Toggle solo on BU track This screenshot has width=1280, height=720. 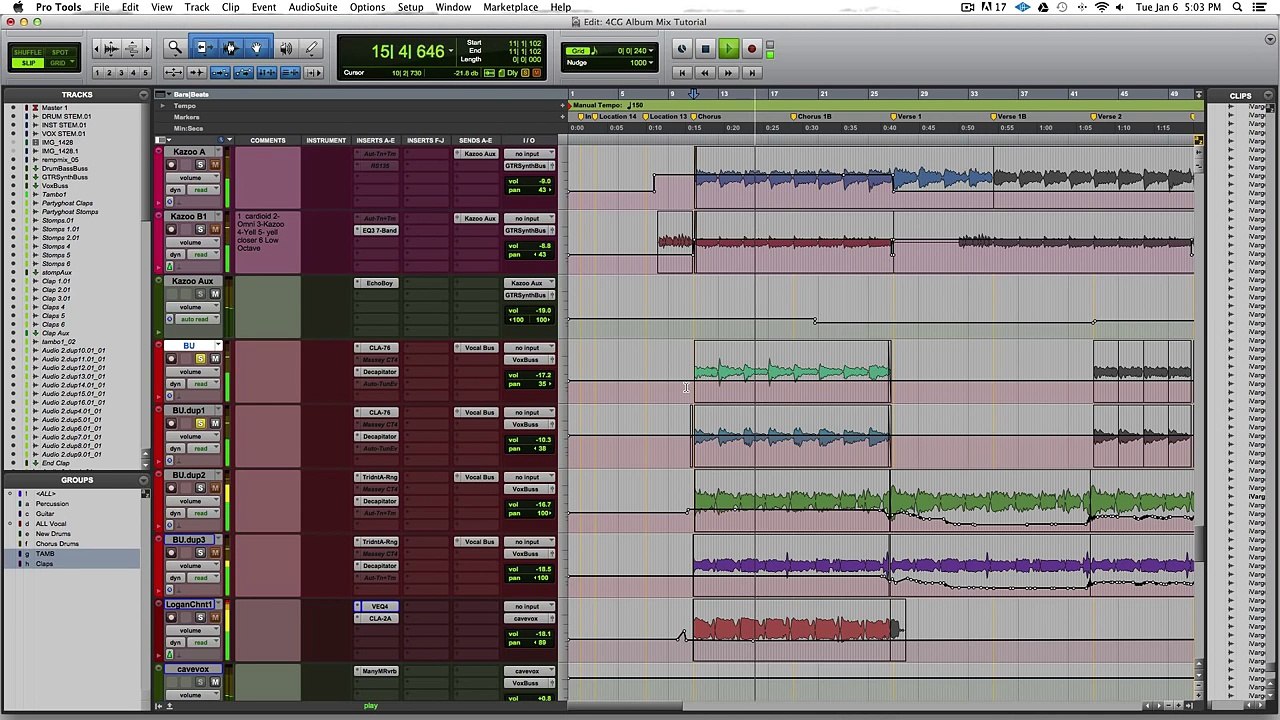[x=200, y=359]
